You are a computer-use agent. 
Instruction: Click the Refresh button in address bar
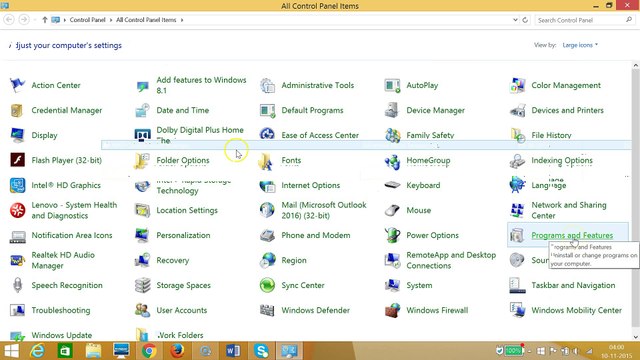pyautogui.click(x=525, y=20)
